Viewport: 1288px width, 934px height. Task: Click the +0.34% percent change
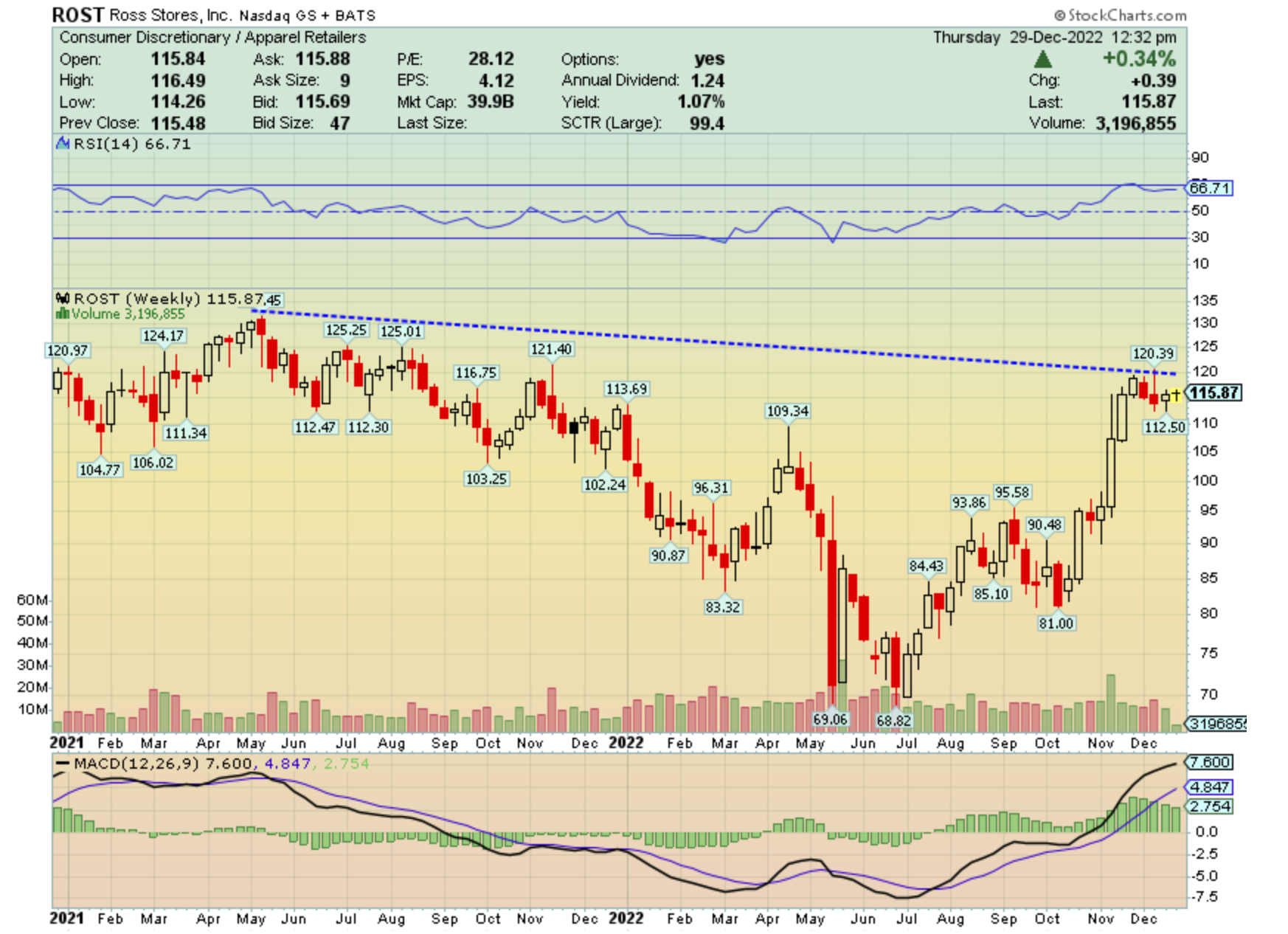(x=1139, y=59)
